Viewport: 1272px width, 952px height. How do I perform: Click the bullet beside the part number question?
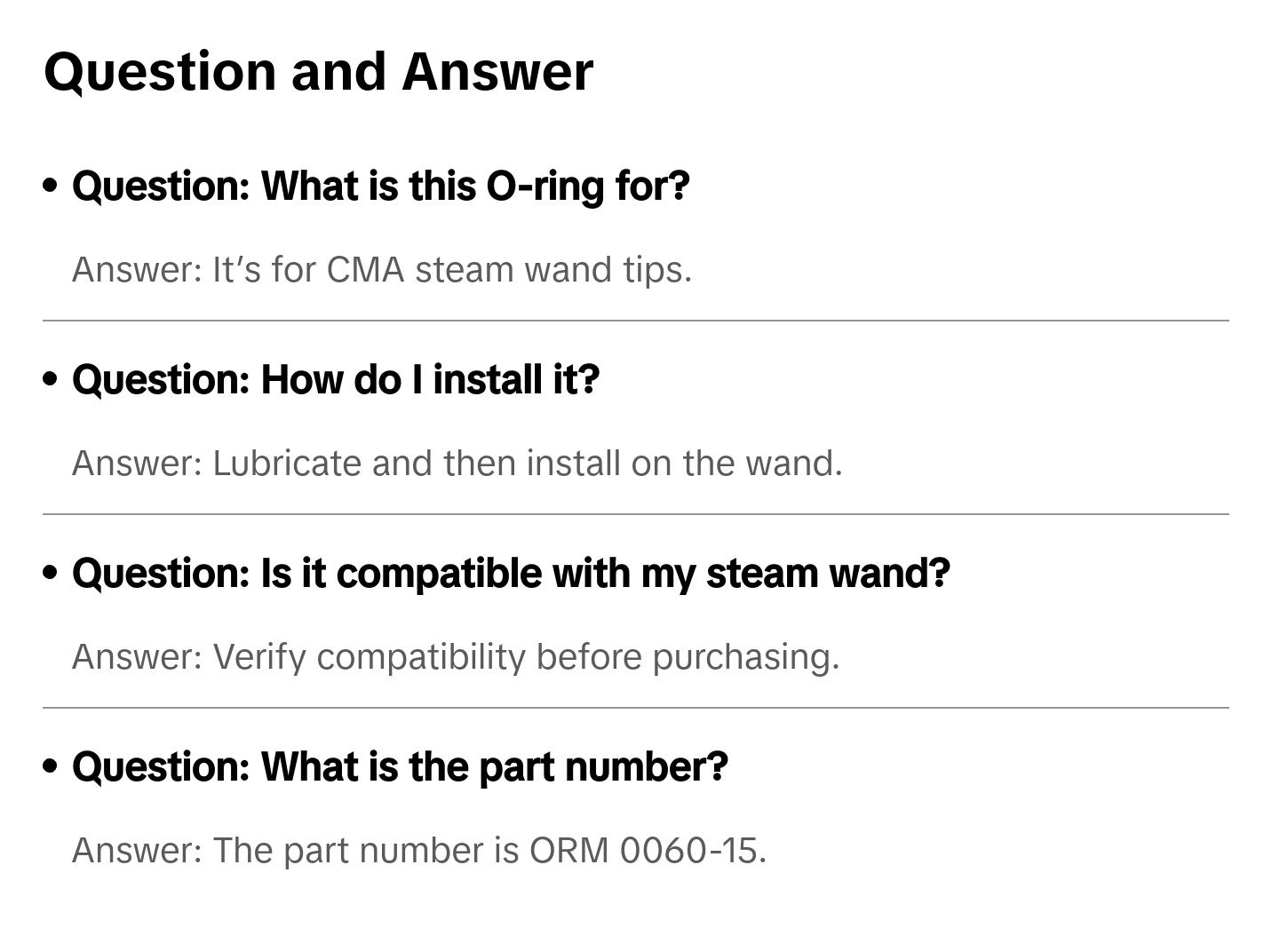coord(51,767)
